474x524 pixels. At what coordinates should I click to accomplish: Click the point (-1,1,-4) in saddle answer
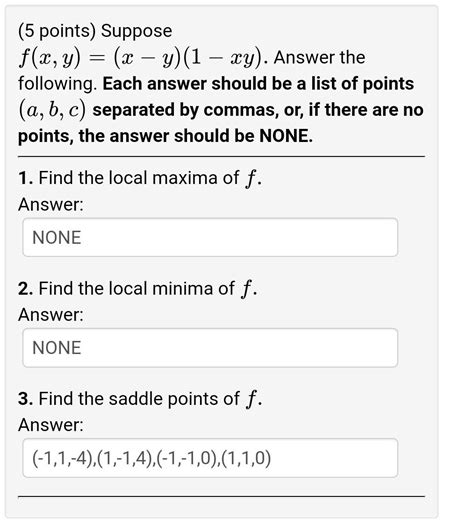(x=63, y=458)
